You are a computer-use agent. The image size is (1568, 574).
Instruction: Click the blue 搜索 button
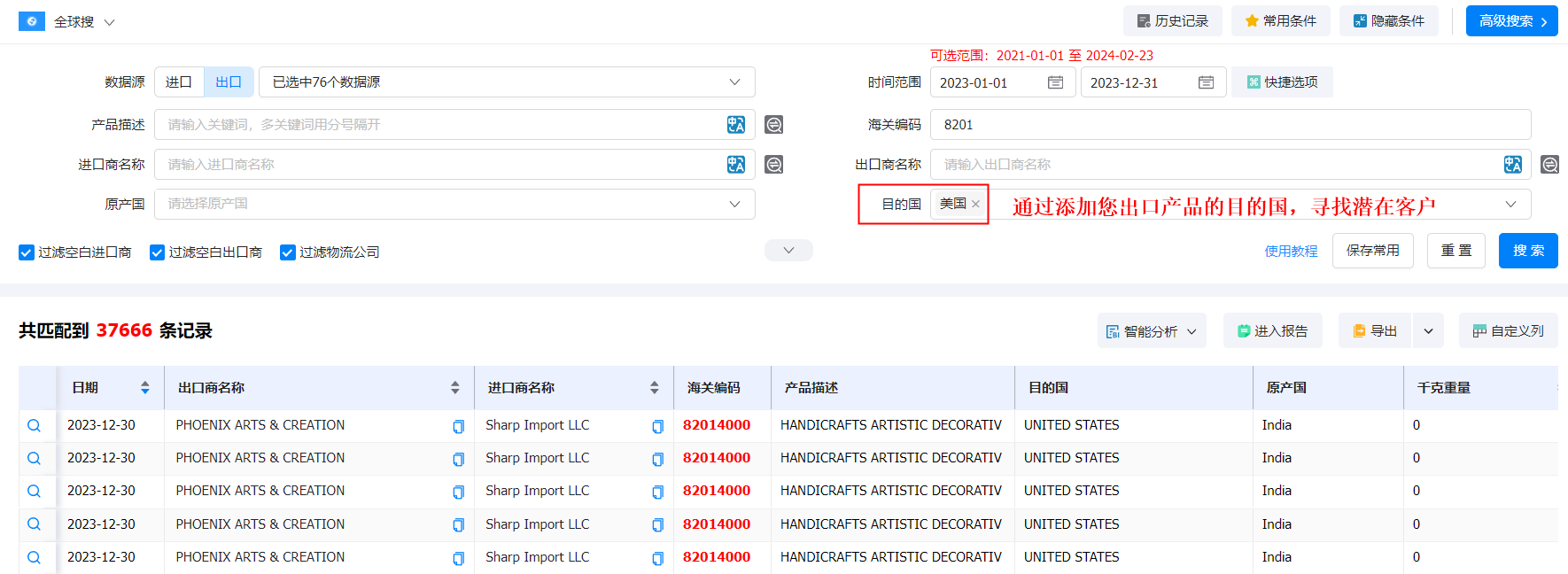point(1527,251)
